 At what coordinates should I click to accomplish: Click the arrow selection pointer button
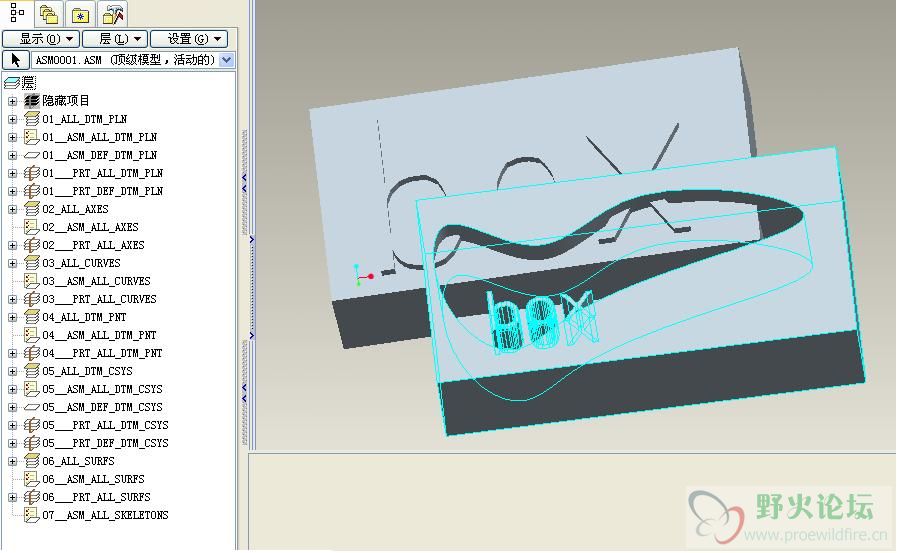click(15, 60)
